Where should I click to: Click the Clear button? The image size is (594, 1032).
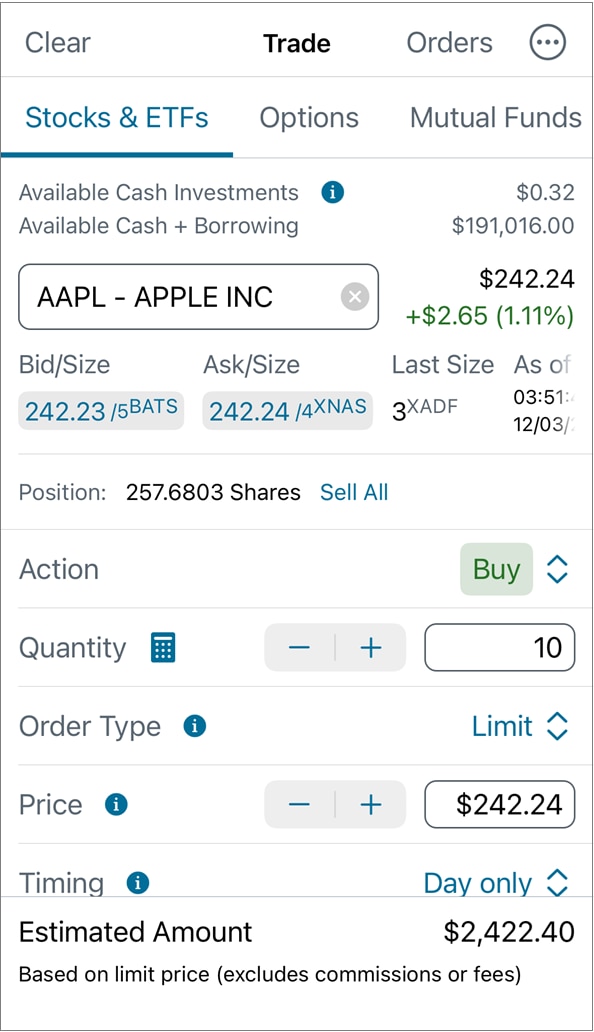click(58, 43)
